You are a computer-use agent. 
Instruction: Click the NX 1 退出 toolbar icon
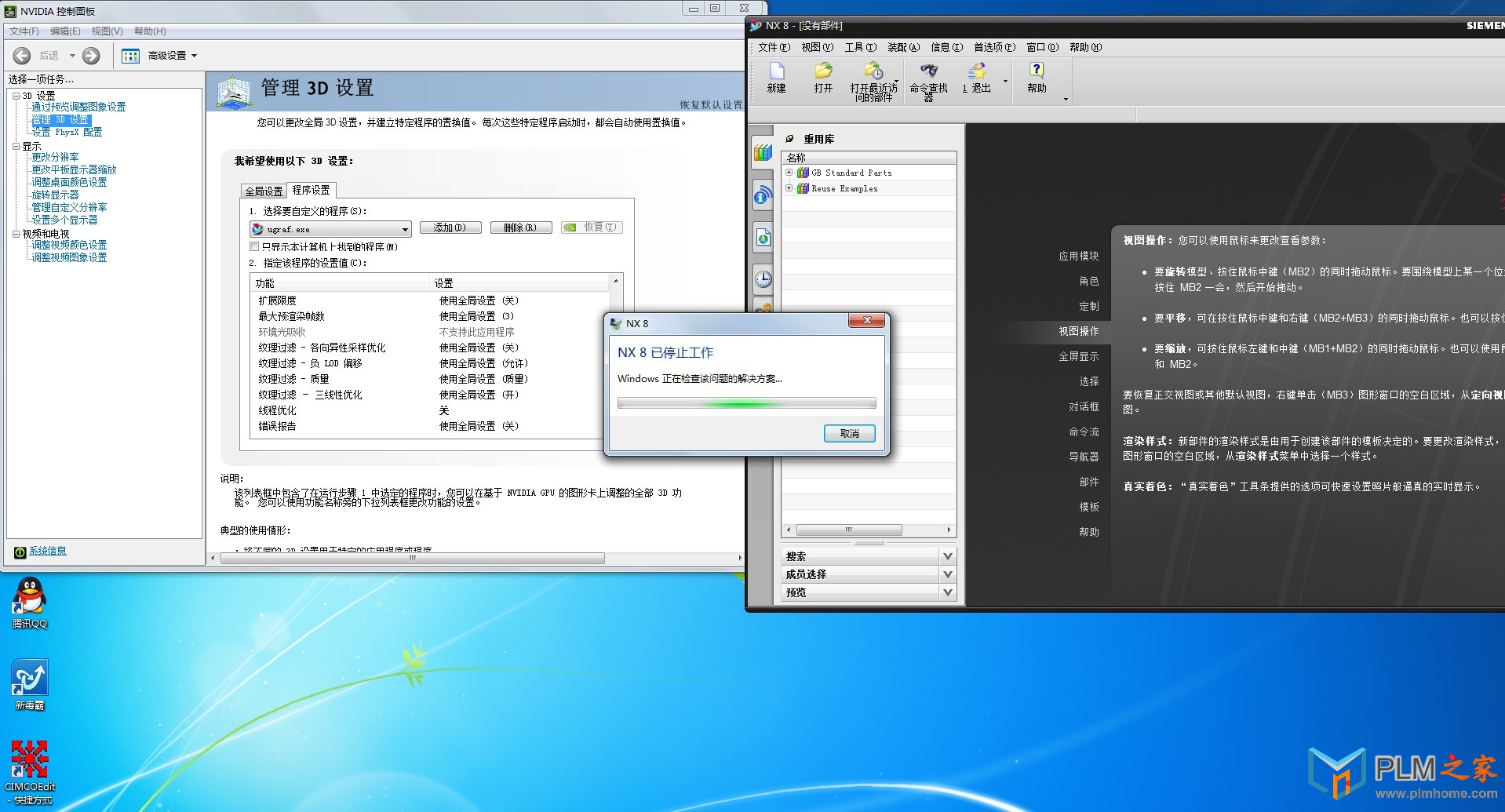point(977,78)
